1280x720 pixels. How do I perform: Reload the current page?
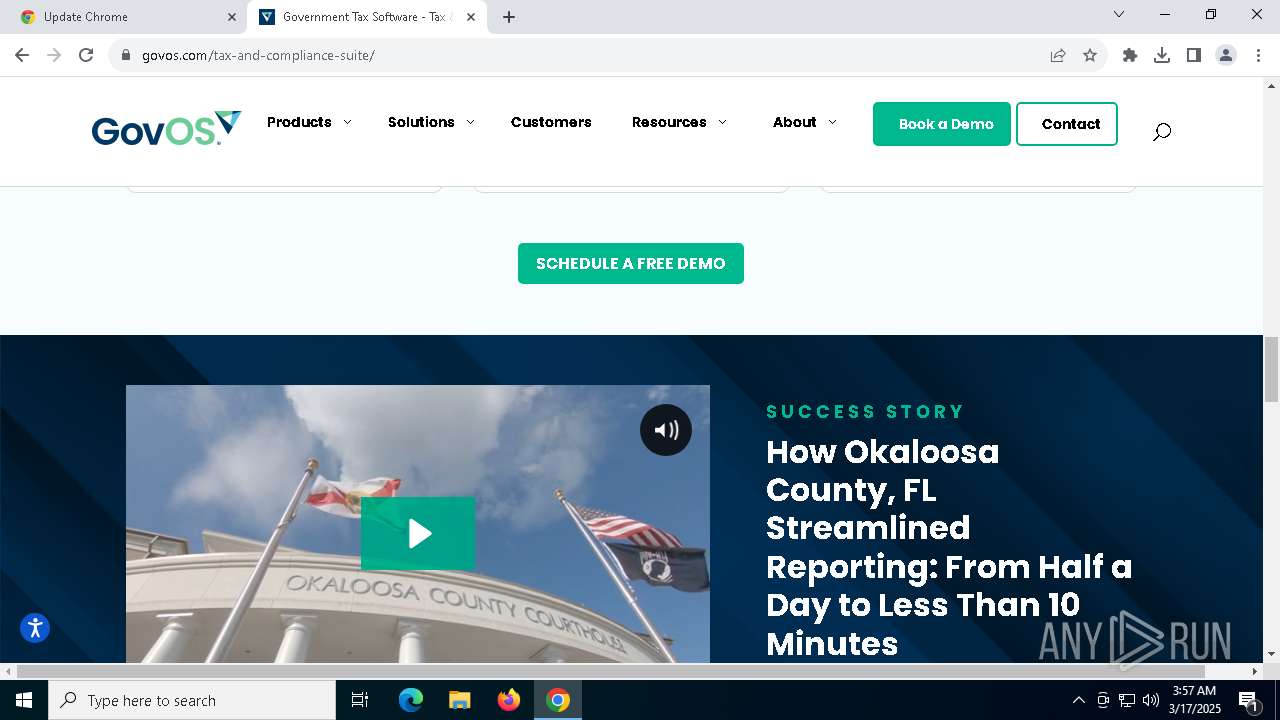click(x=86, y=55)
